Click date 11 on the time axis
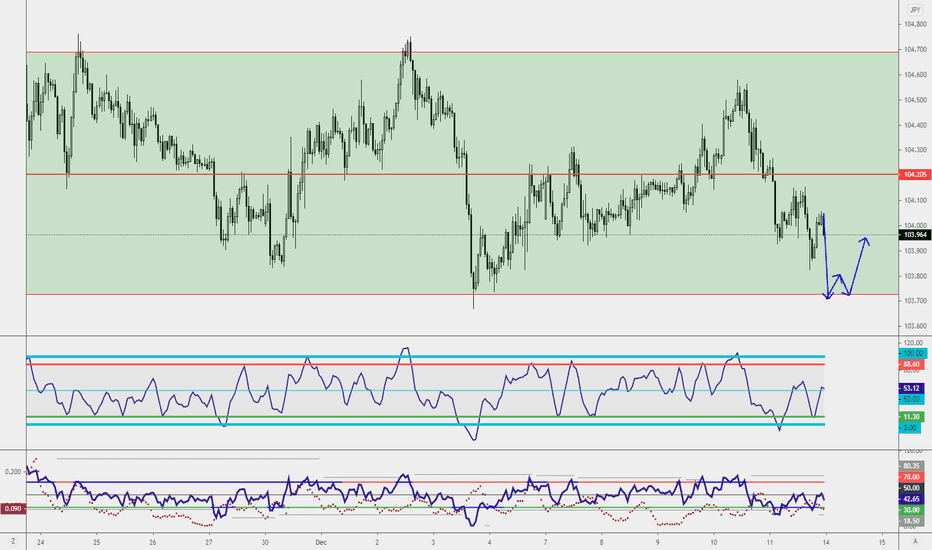The image size is (932, 550). point(770,542)
